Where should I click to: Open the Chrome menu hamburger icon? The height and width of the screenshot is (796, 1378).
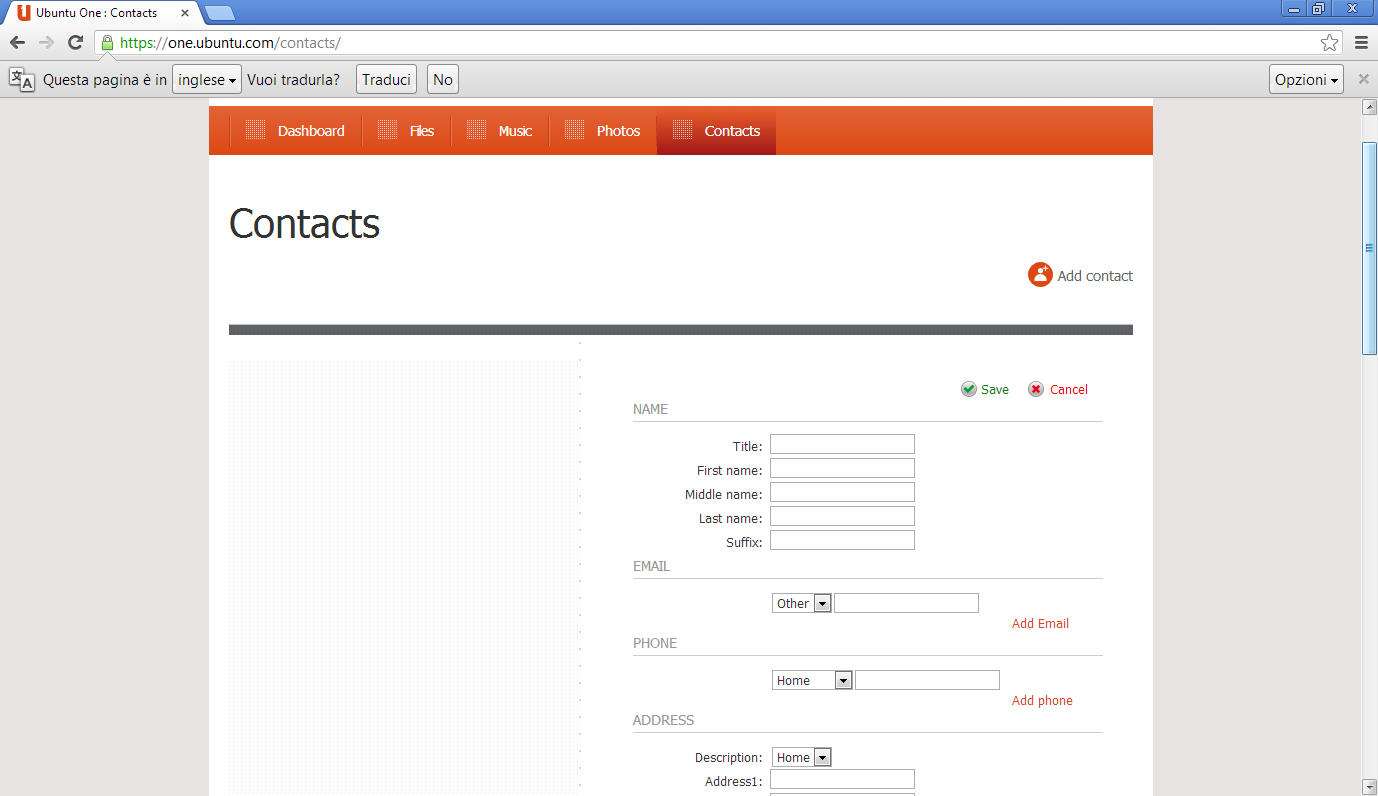pyautogui.click(x=1361, y=43)
